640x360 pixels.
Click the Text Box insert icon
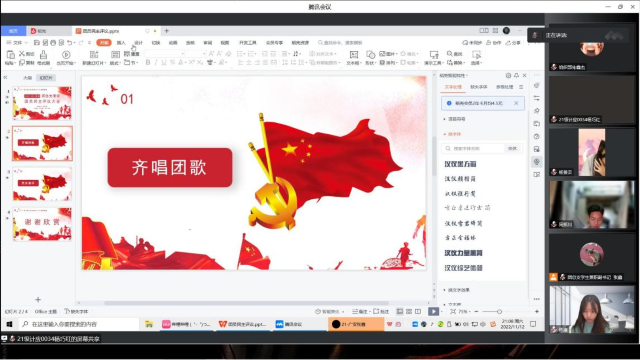coord(353,55)
